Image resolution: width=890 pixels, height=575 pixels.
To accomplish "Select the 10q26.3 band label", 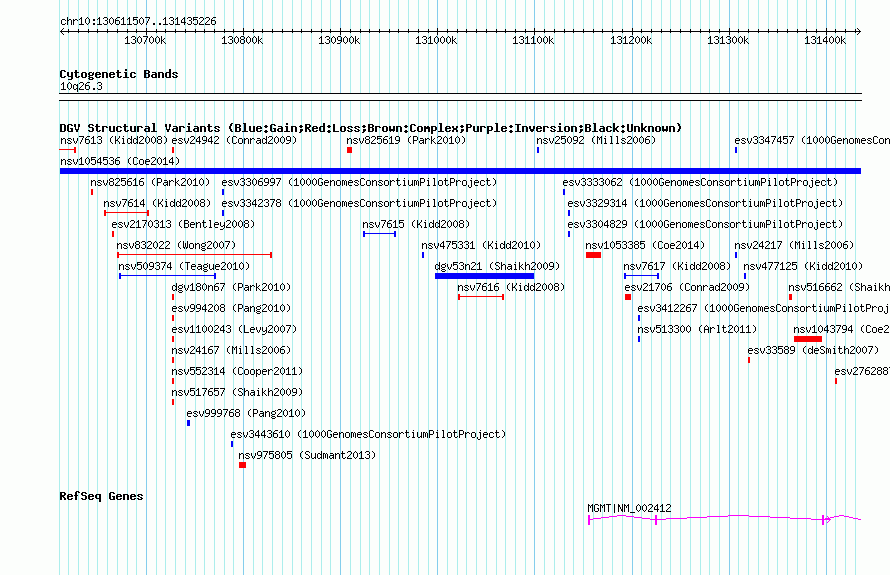I will [x=81, y=86].
